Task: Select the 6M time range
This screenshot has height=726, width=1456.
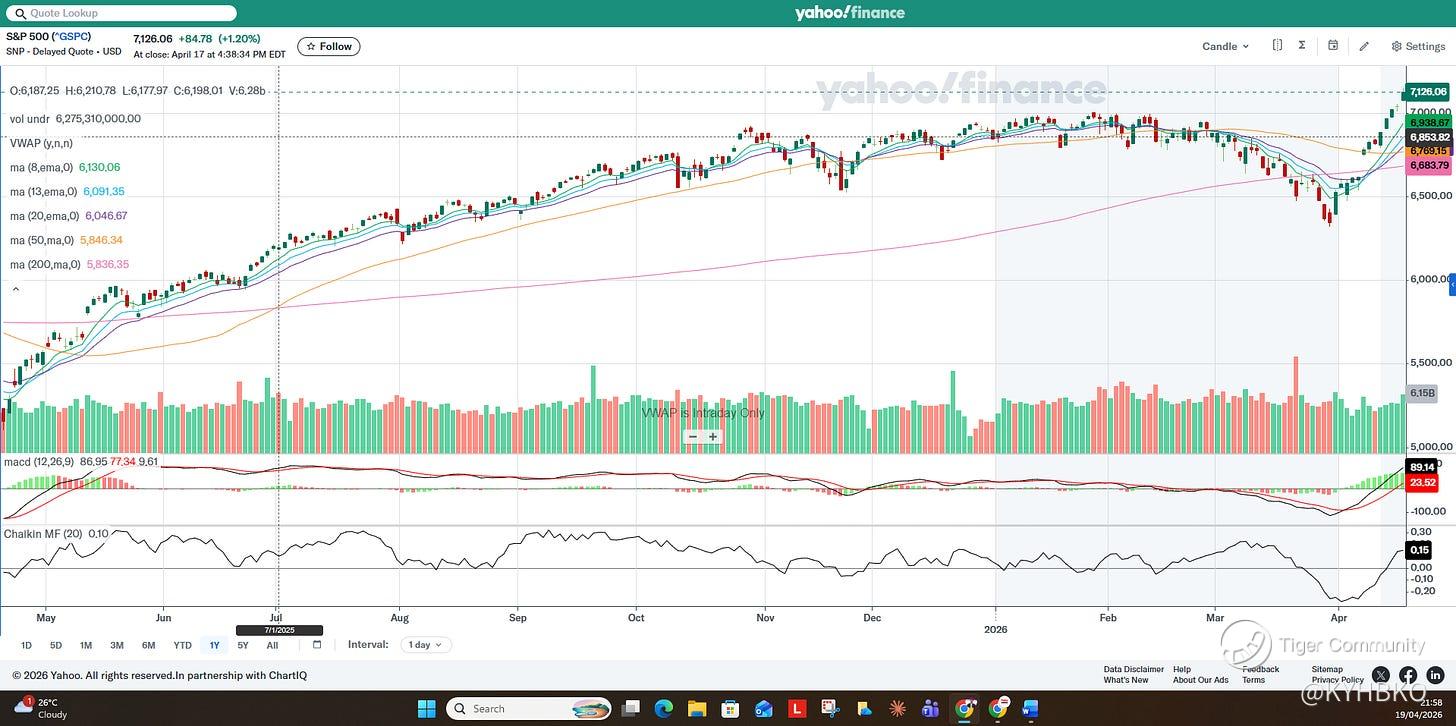Action: (148, 645)
